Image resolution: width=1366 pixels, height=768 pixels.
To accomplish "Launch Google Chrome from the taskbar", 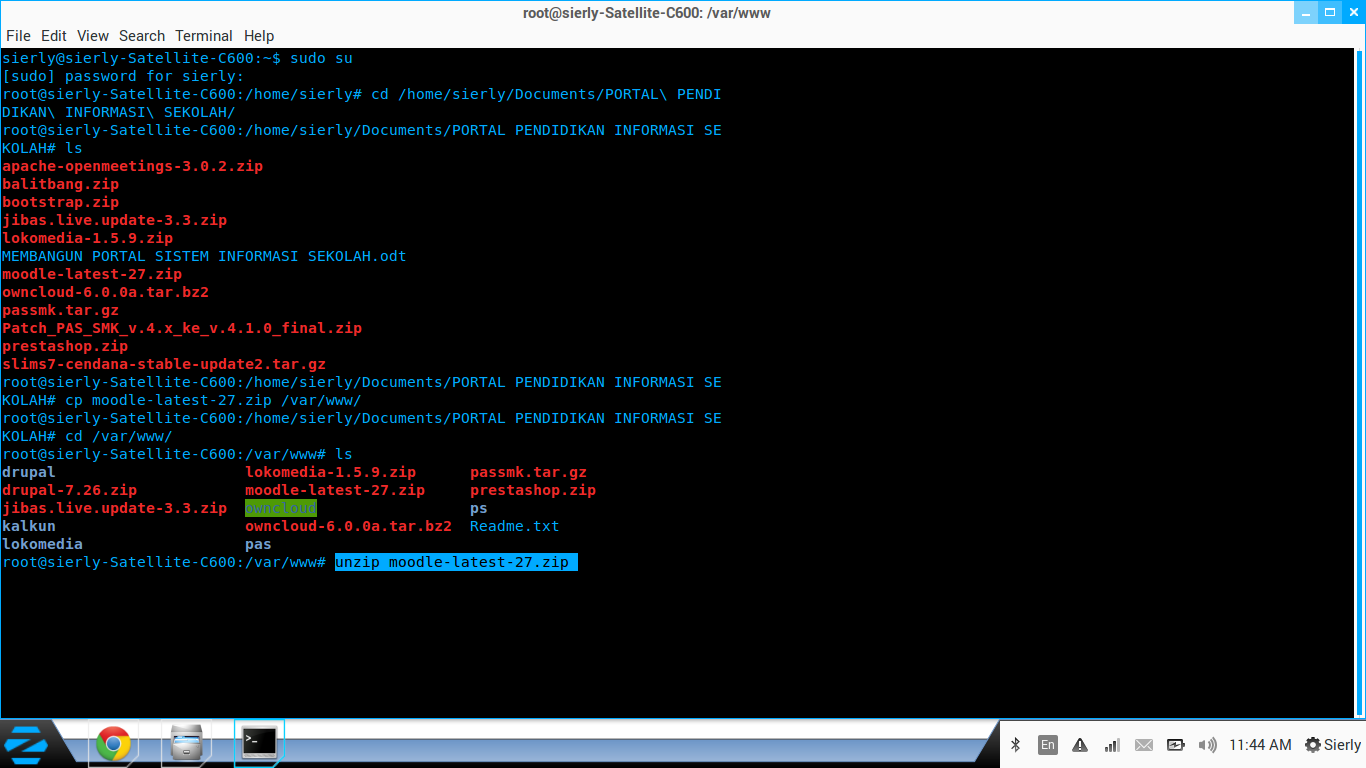I will point(114,744).
